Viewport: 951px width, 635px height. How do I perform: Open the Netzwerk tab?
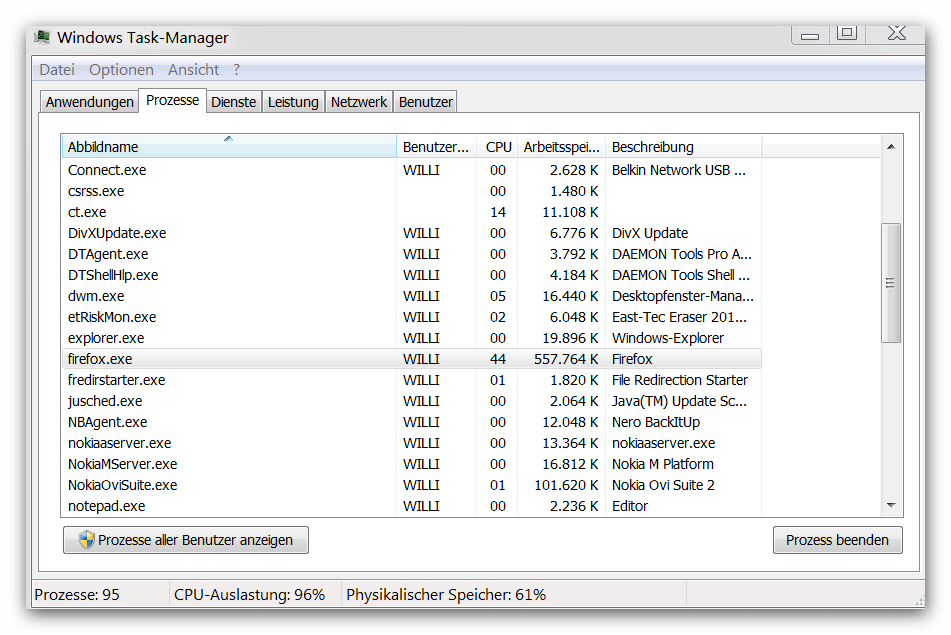click(x=358, y=102)
